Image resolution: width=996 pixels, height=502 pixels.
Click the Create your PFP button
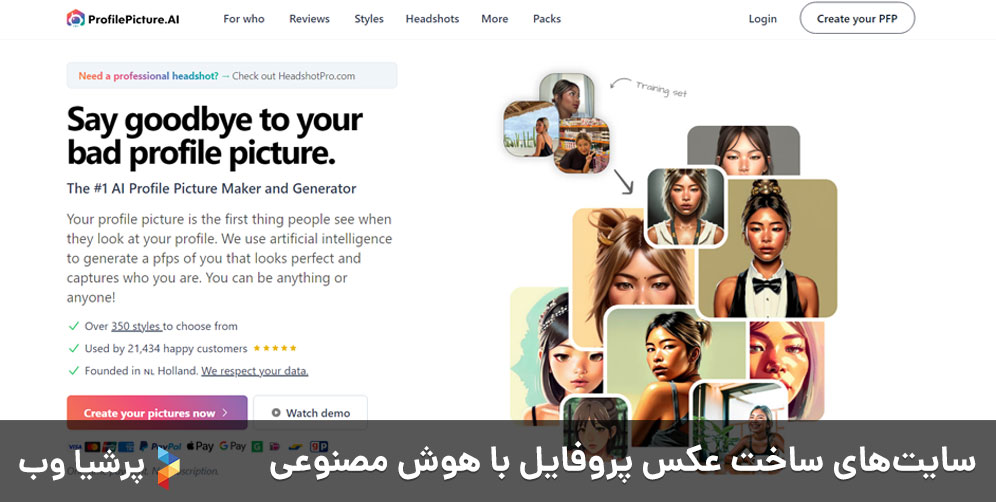pyautogui.click(x=857, y=18)
